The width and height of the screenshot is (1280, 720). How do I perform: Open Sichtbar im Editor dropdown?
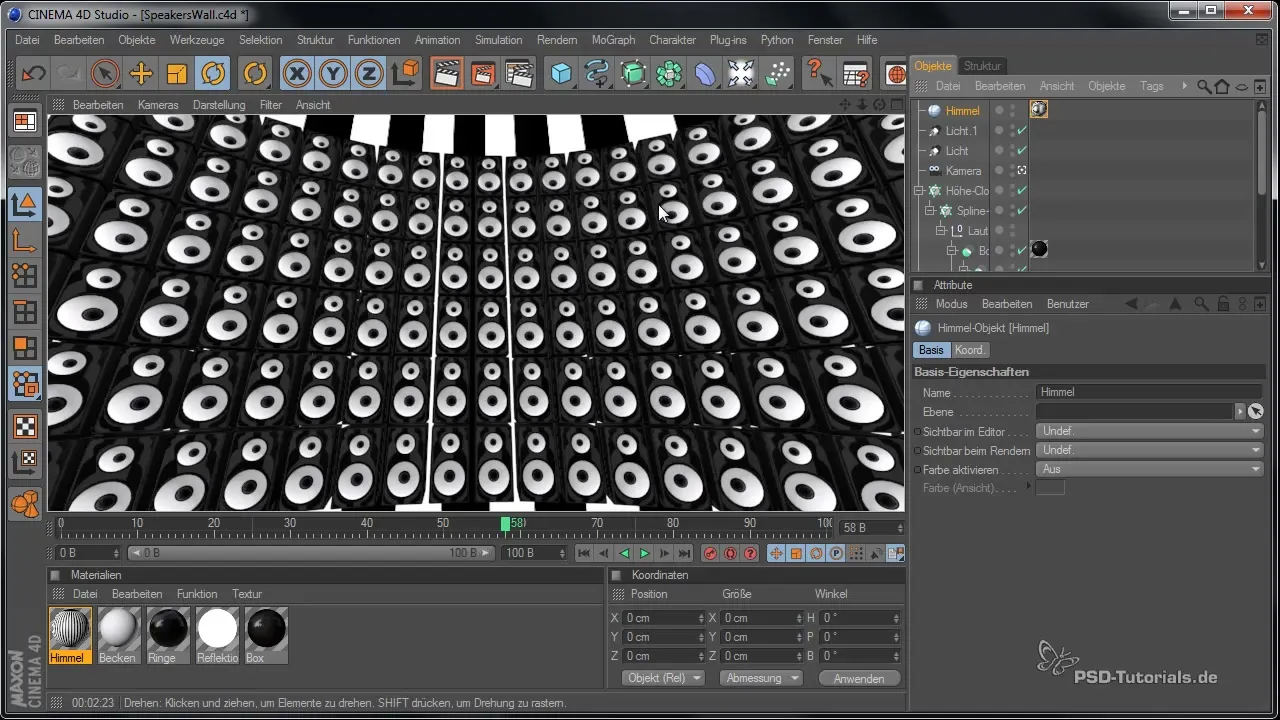[x=1149, y=431]
